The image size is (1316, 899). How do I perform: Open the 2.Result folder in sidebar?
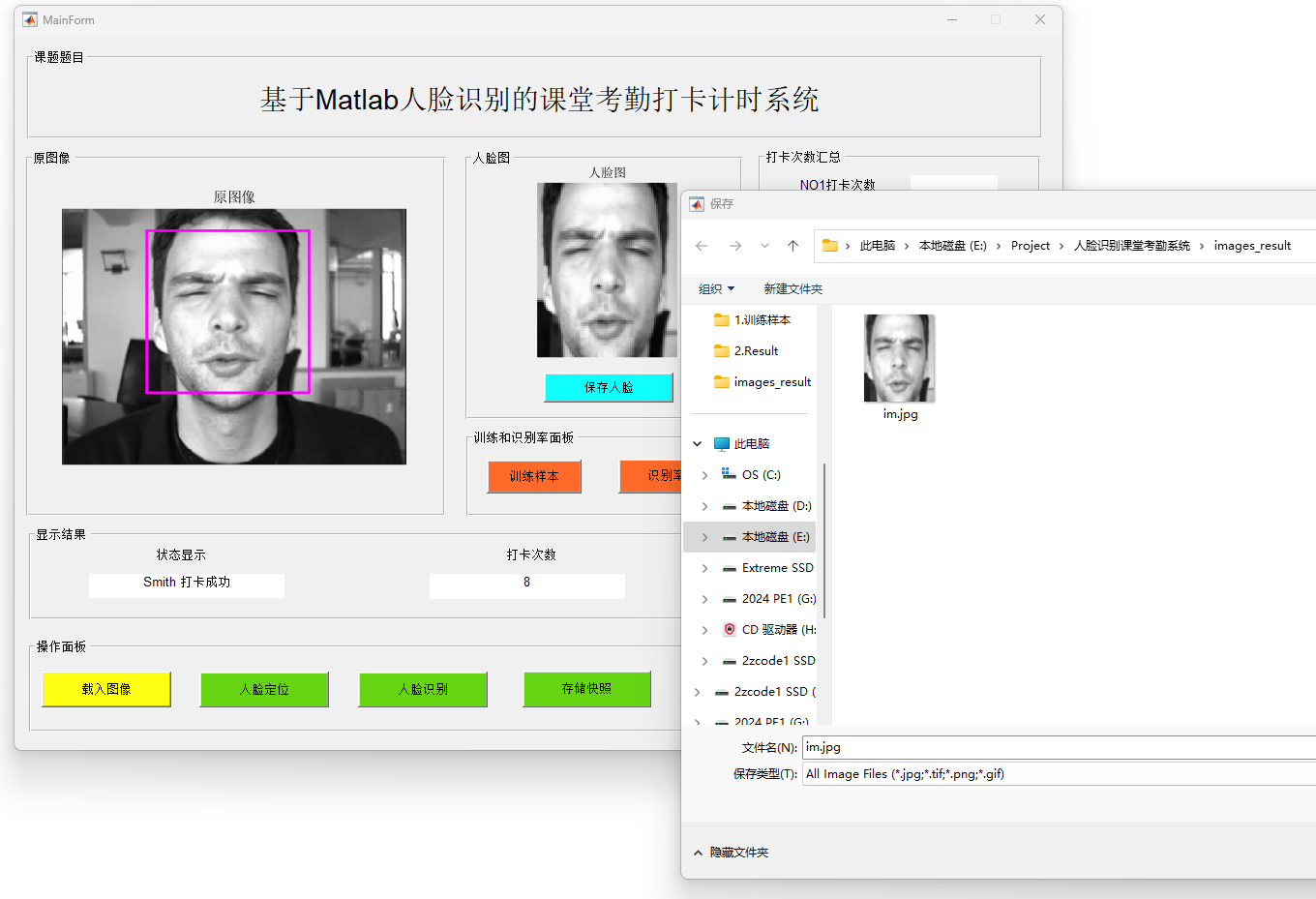point(756,351)
